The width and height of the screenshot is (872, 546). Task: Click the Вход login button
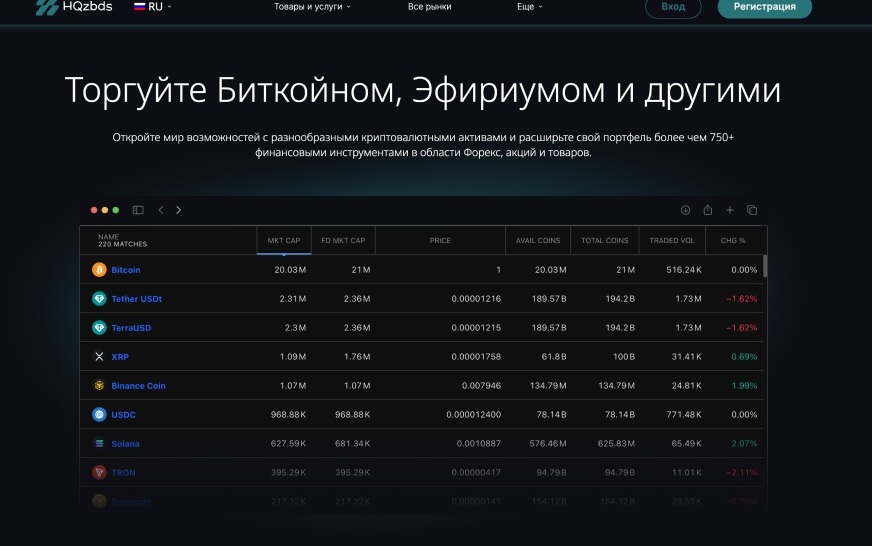673,7
